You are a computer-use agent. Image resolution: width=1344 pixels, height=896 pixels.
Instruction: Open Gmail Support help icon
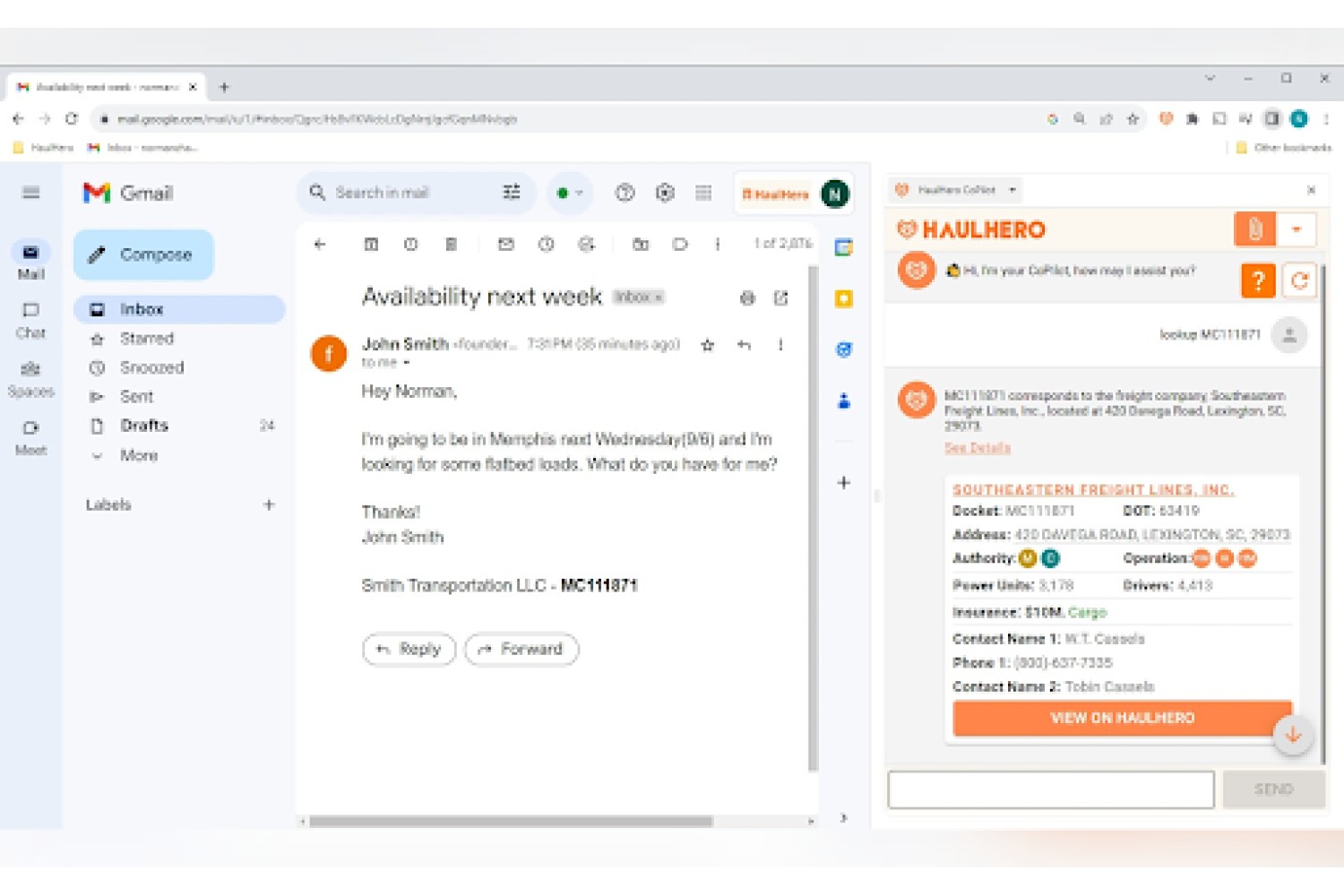625,193
